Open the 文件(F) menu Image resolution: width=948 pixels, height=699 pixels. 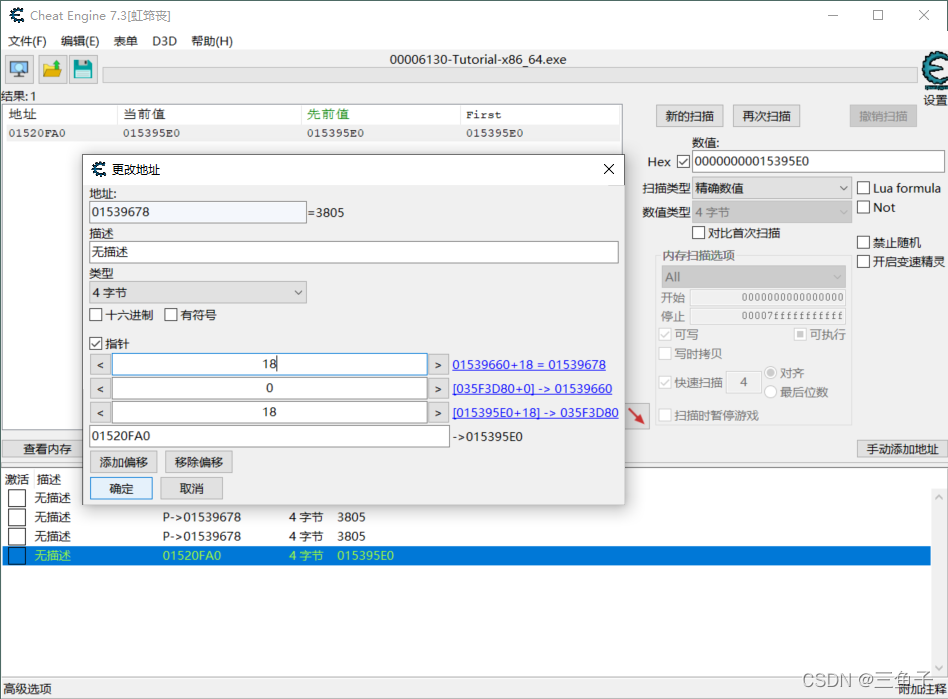[27, 41]
